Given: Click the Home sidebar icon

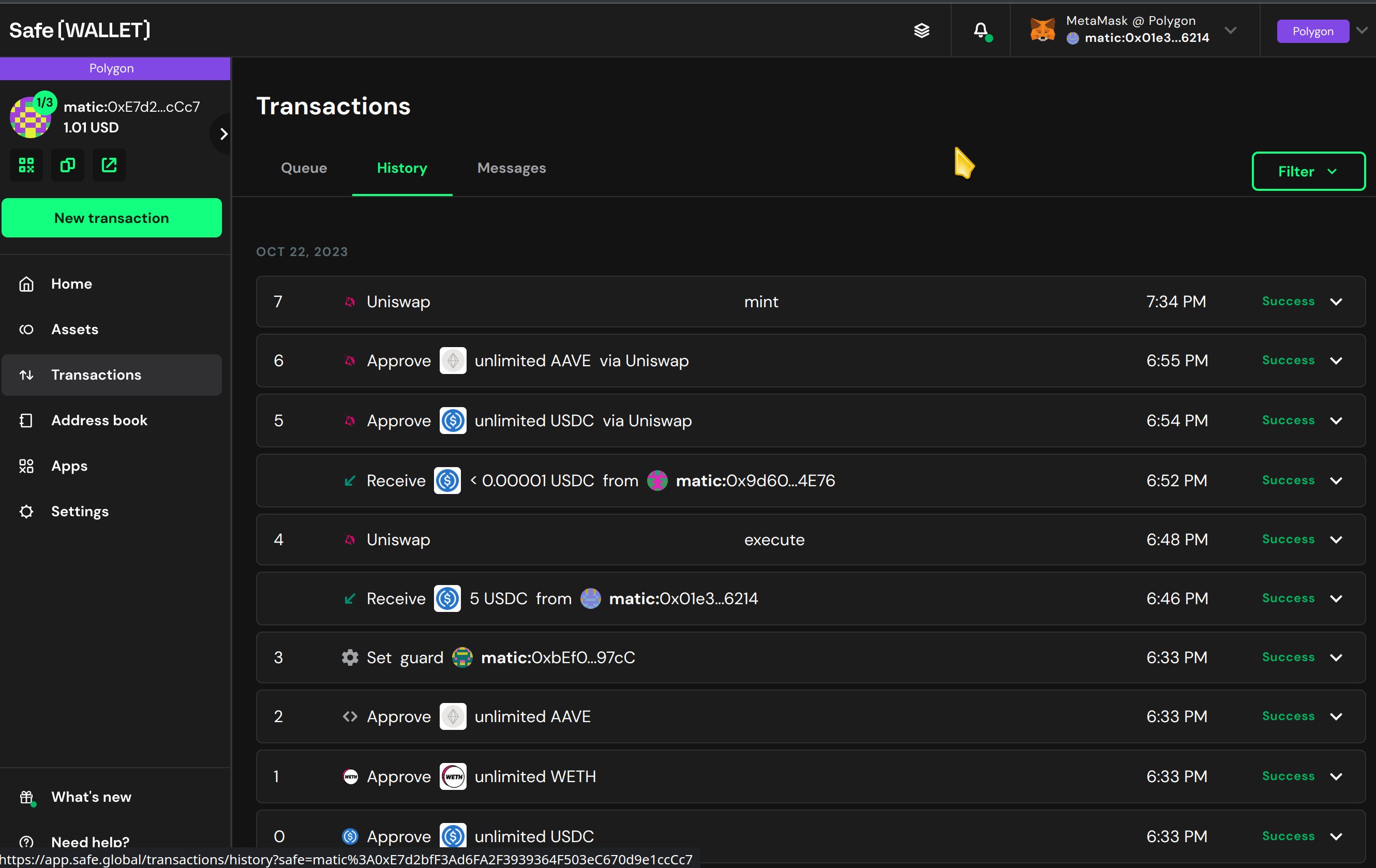Looking at the screenshot, I should [x=27, y=283].
